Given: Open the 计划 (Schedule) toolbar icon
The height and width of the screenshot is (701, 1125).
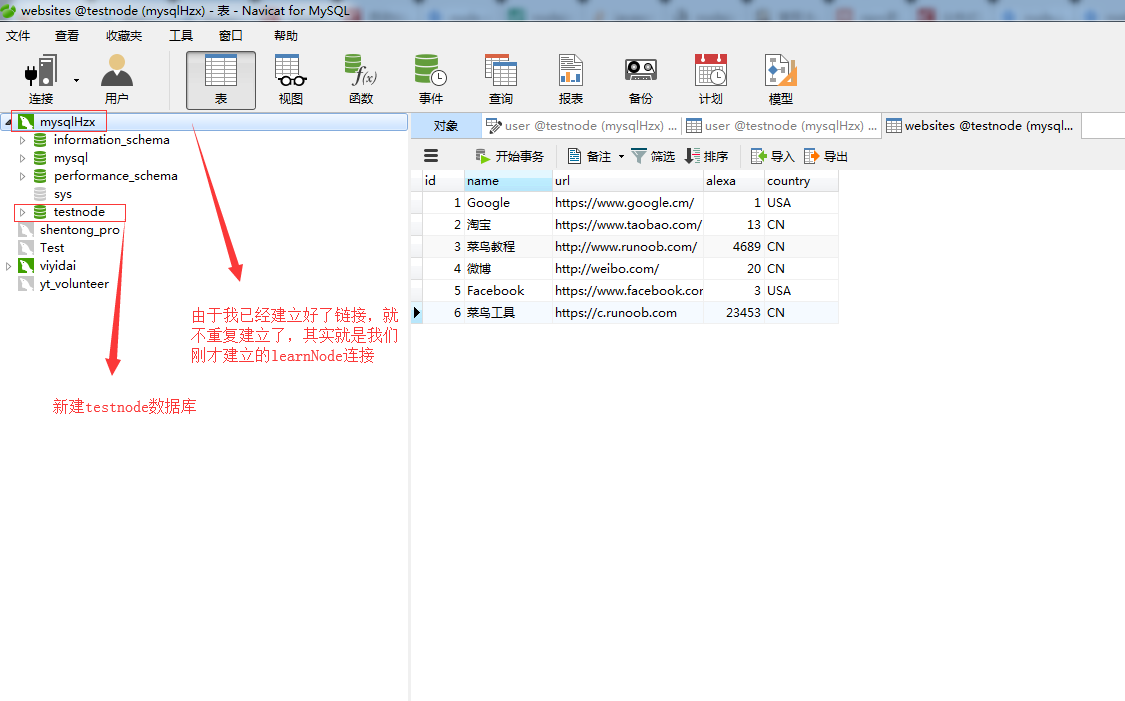Looking at the screenshot, I should coord(710,78).
